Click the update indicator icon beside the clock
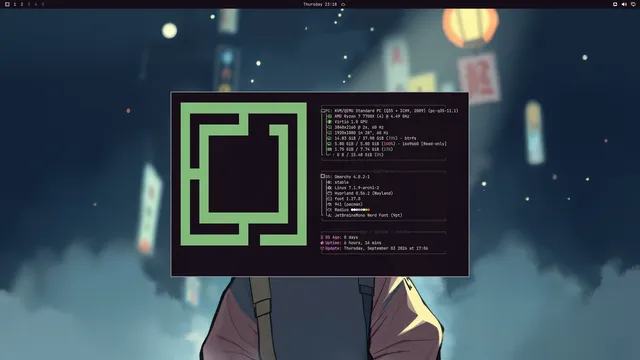 (x=343, y=4)
